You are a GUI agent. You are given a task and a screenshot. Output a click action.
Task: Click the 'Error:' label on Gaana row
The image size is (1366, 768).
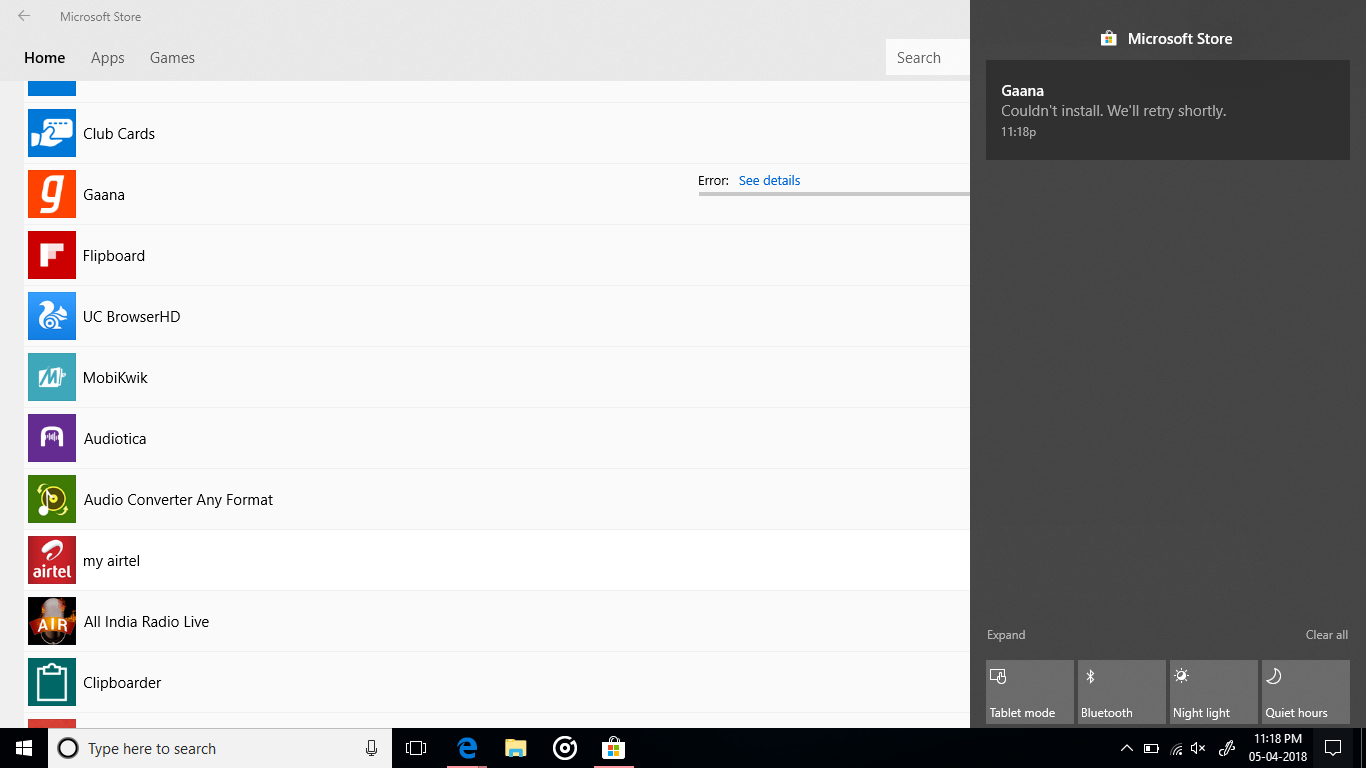point(713,181)
